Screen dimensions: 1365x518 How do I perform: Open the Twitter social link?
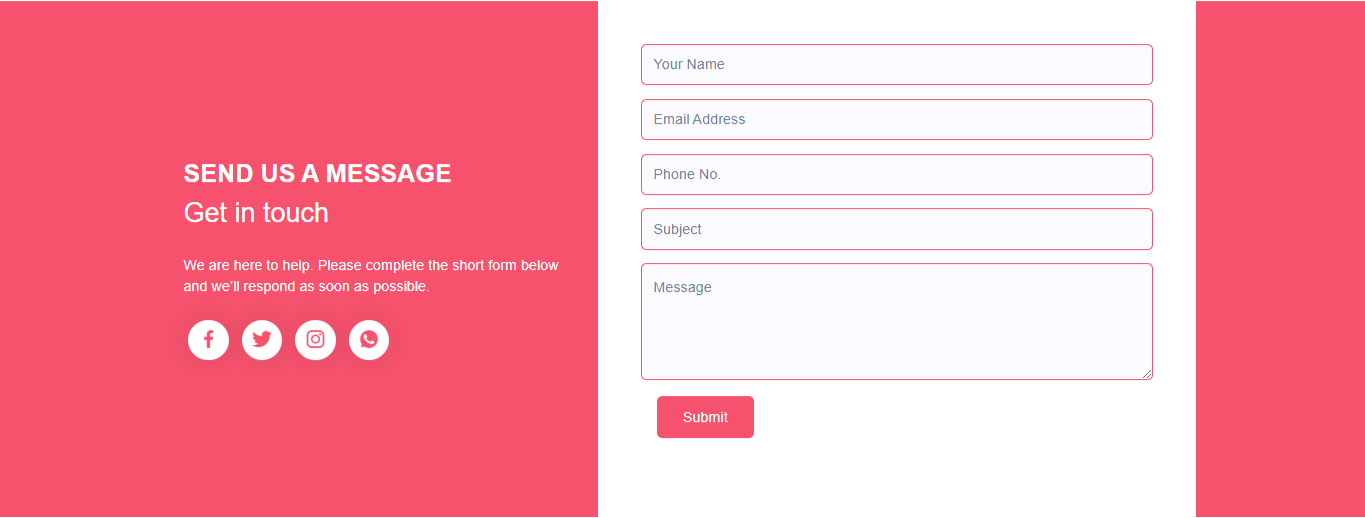(262, 340)
